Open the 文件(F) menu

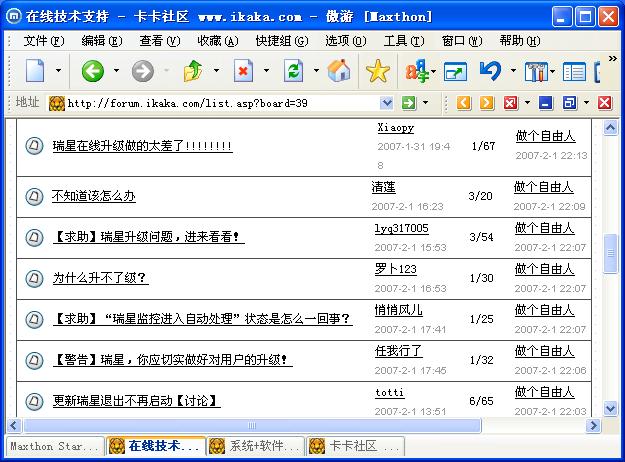44,41
